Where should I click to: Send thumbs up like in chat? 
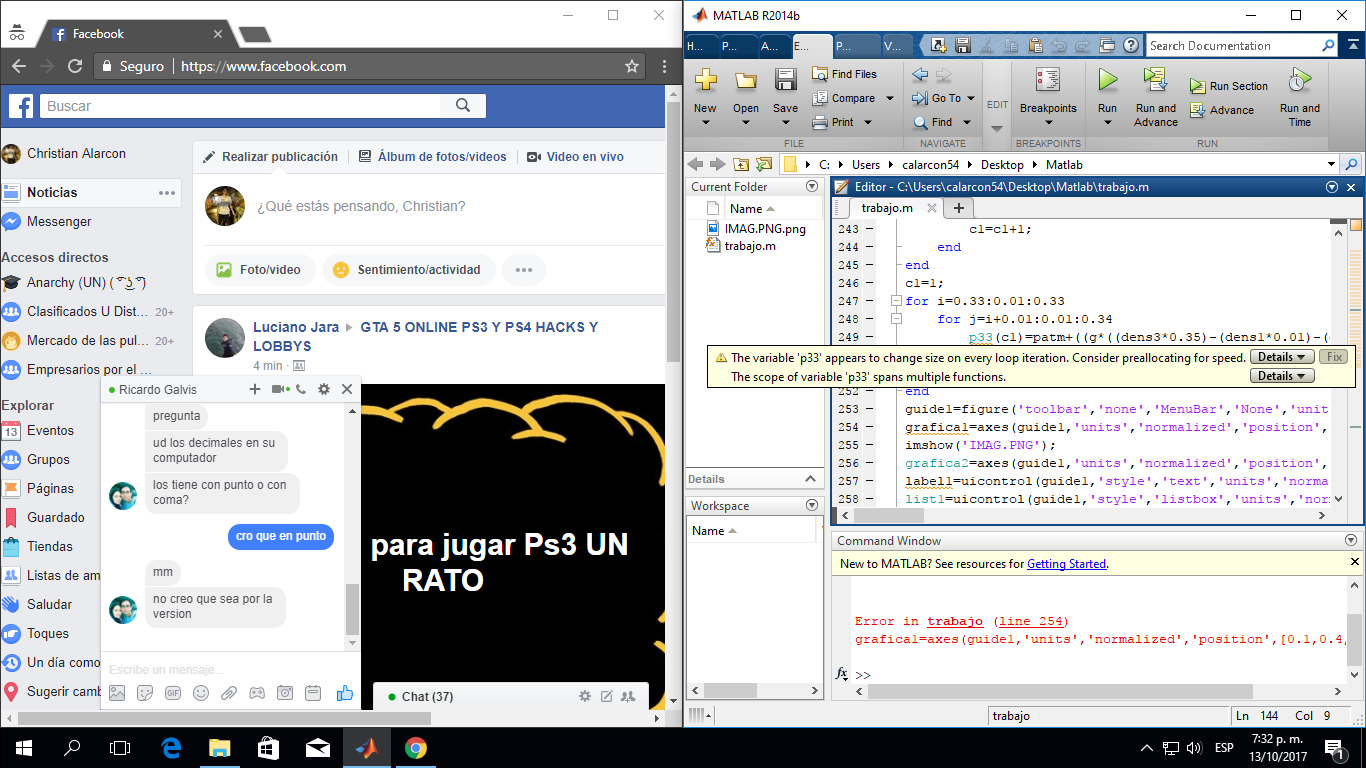tap(345, 692)
